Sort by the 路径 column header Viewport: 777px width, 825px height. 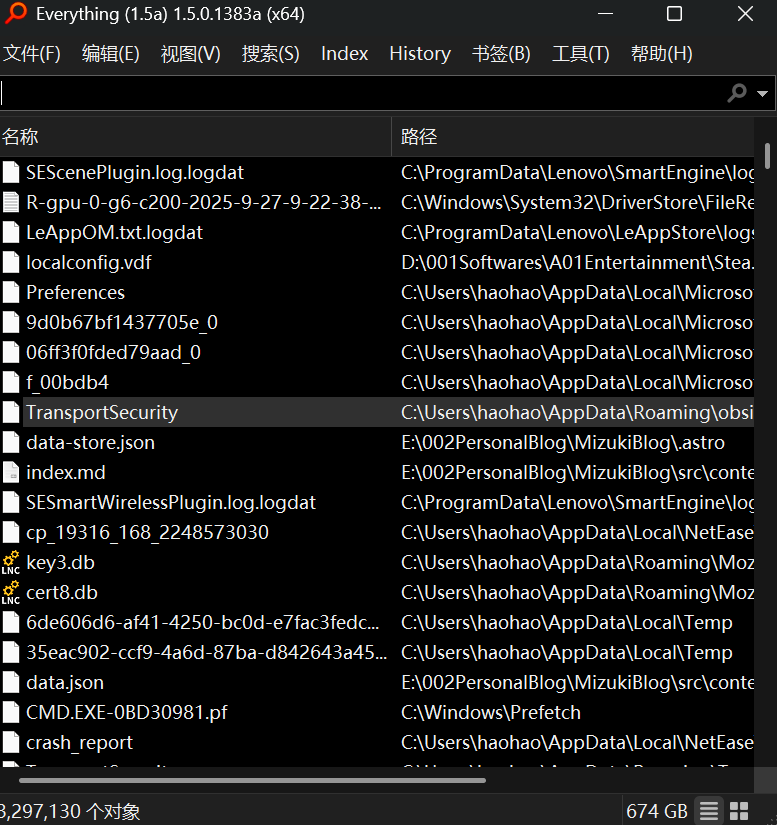click(x=573, y=137)
